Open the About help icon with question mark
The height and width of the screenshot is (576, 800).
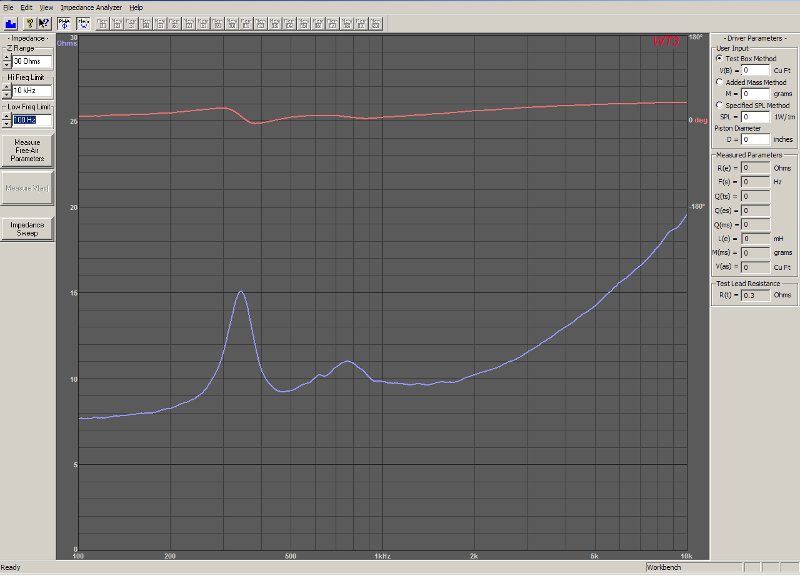pyautogui.click(x=30, y=23)
